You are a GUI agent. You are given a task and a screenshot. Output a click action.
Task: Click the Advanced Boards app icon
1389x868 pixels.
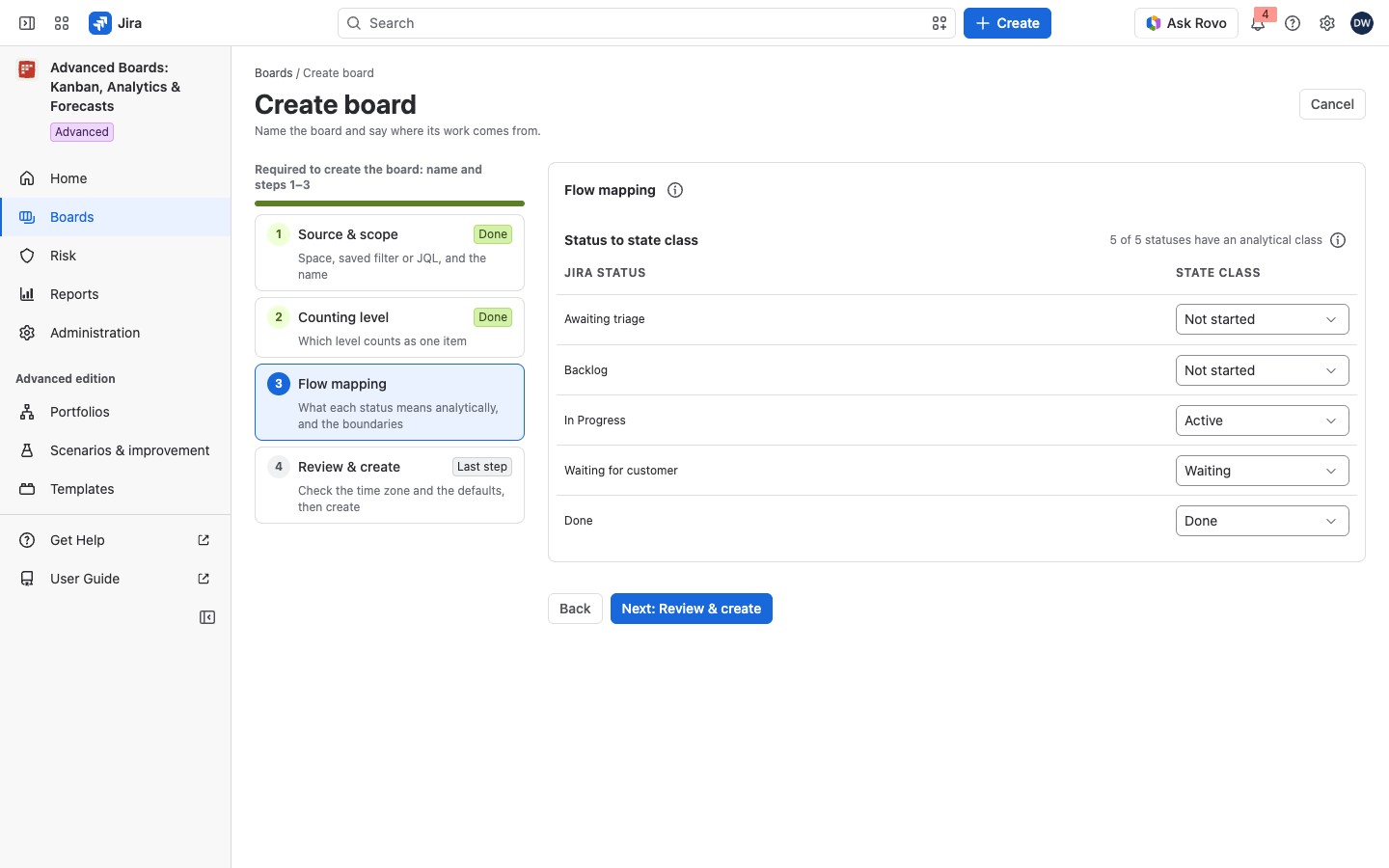point(27,69)
